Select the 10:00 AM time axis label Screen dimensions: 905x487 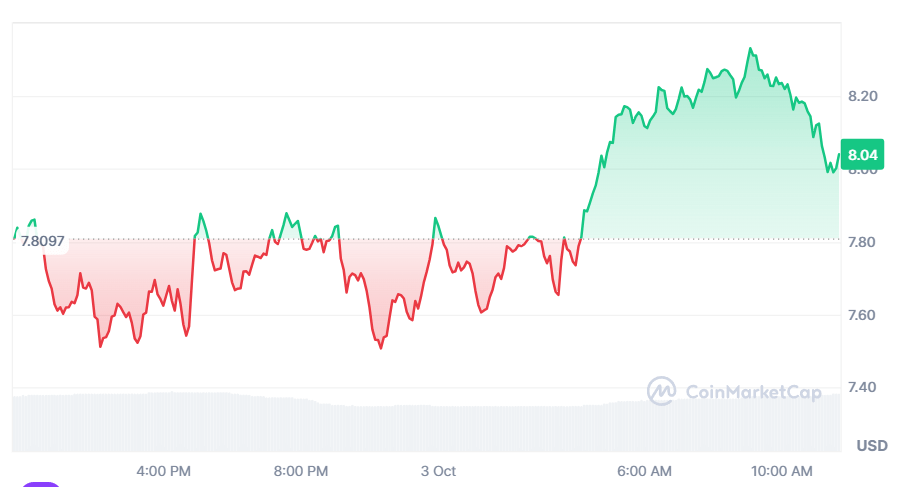coord(781,470)
